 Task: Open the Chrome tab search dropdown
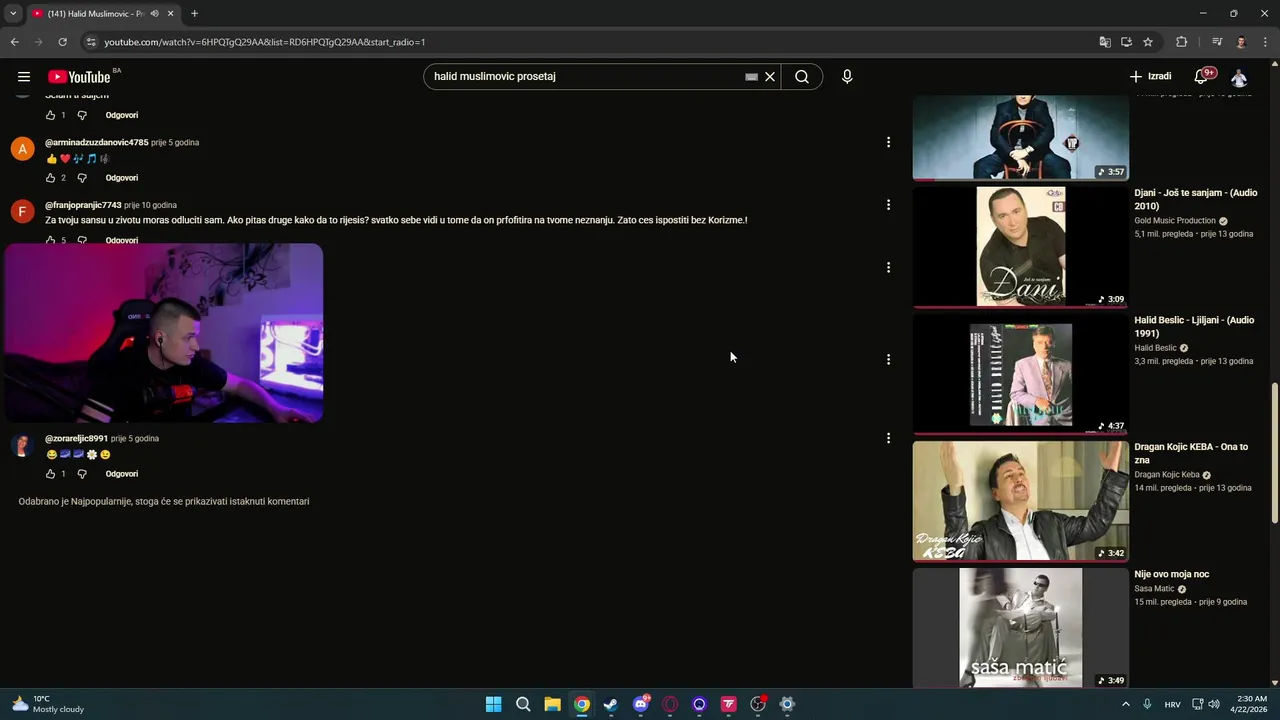pos(13,14)
